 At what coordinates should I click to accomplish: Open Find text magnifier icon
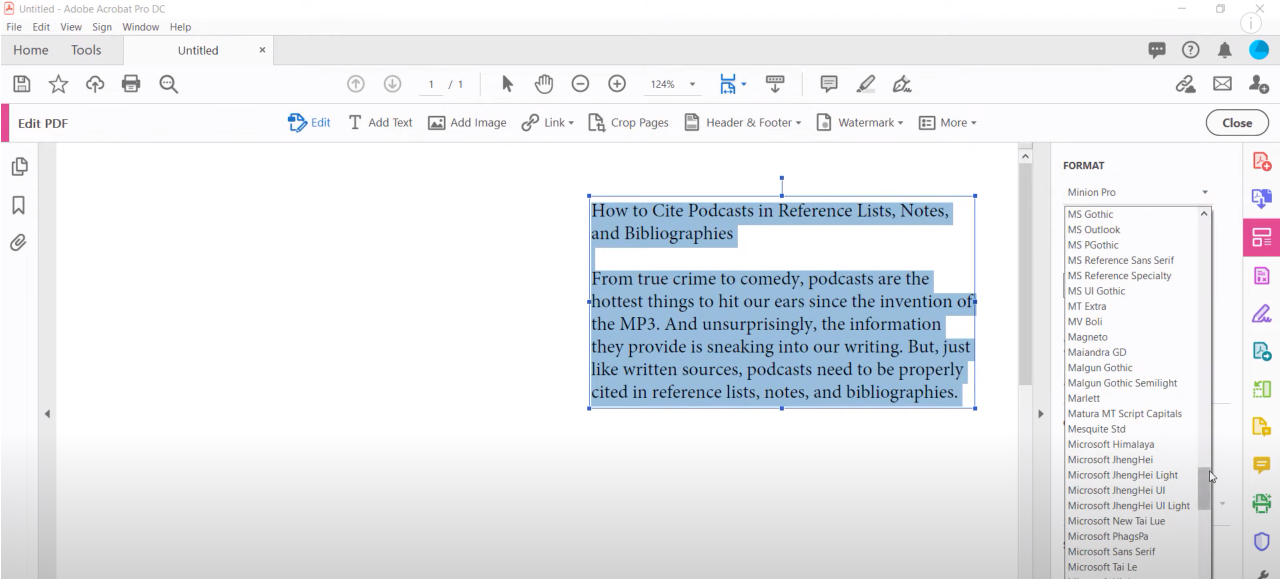pyautogui.click(x=168, y=85)
